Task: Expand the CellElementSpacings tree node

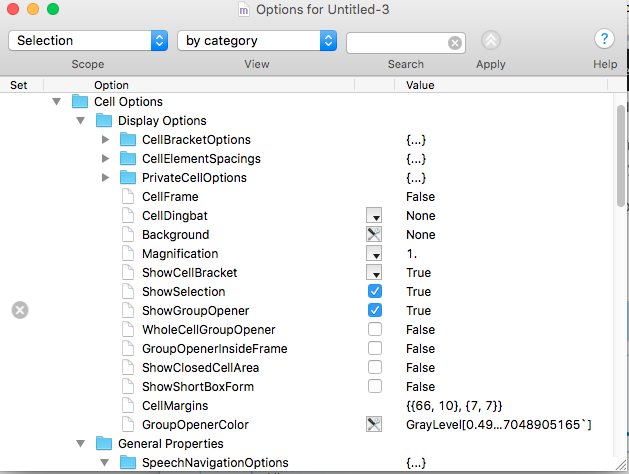Action: 105,159
